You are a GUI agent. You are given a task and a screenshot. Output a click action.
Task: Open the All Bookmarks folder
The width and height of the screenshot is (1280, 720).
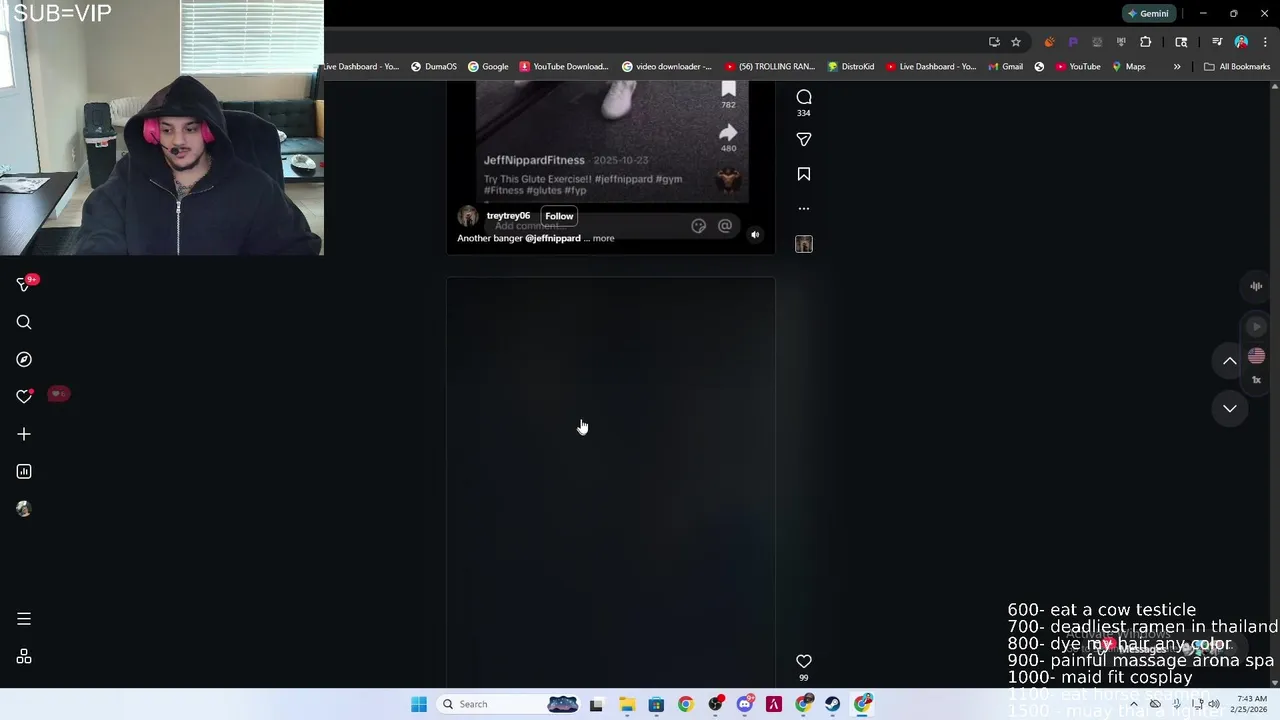[1237, 67]
